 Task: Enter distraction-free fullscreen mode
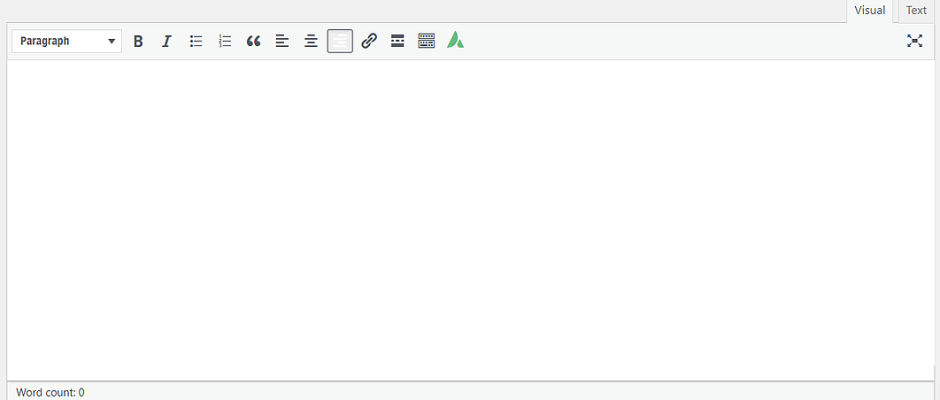pyautogui.click(x=914, y=41)
